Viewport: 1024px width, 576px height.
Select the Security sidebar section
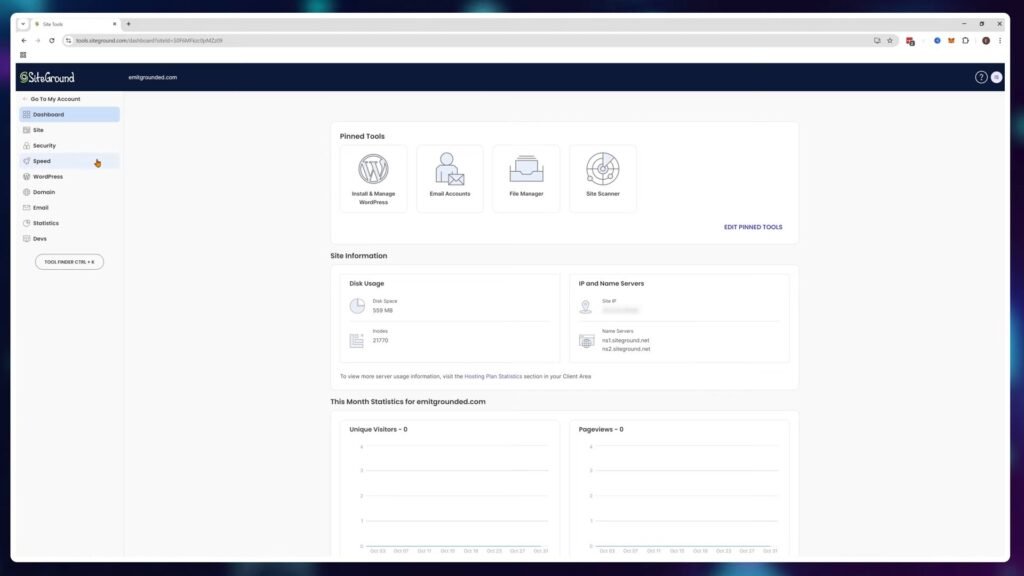pyautogui.click(x=44, y=145)
